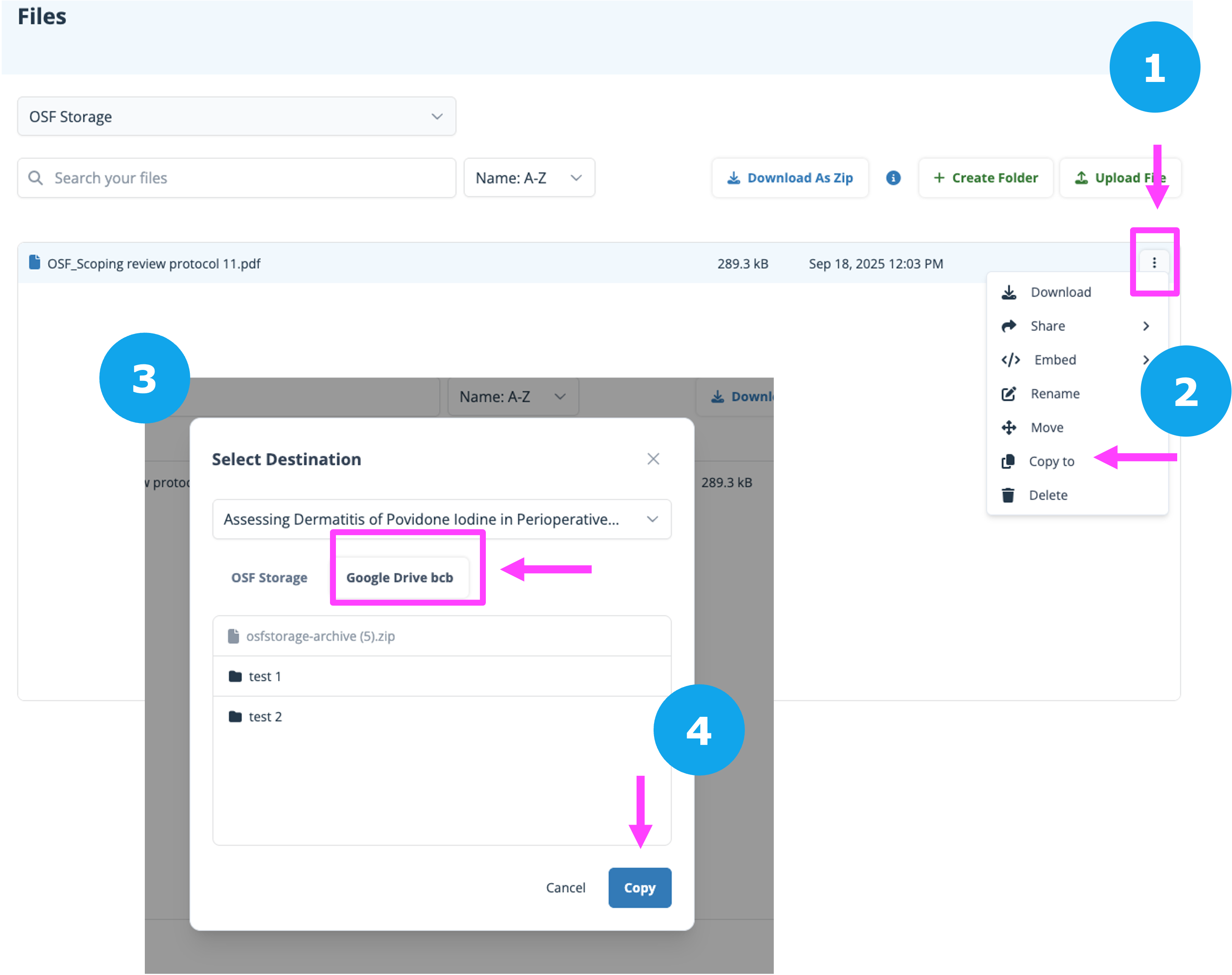The image size is (1232, 975).
Task: Click the Delete trash icon
Action: tap(1008, 495)
